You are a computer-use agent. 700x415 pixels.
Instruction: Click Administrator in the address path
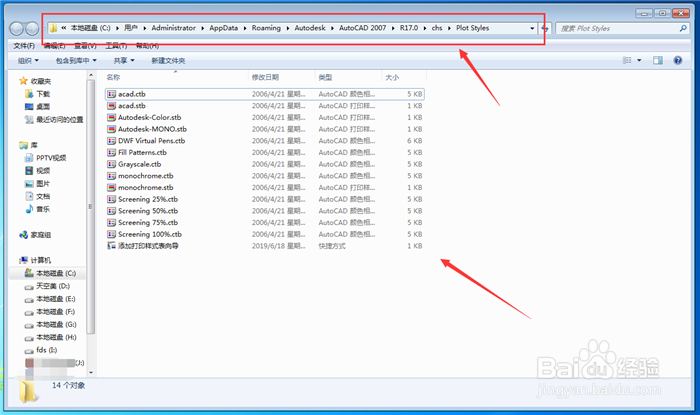174,28
